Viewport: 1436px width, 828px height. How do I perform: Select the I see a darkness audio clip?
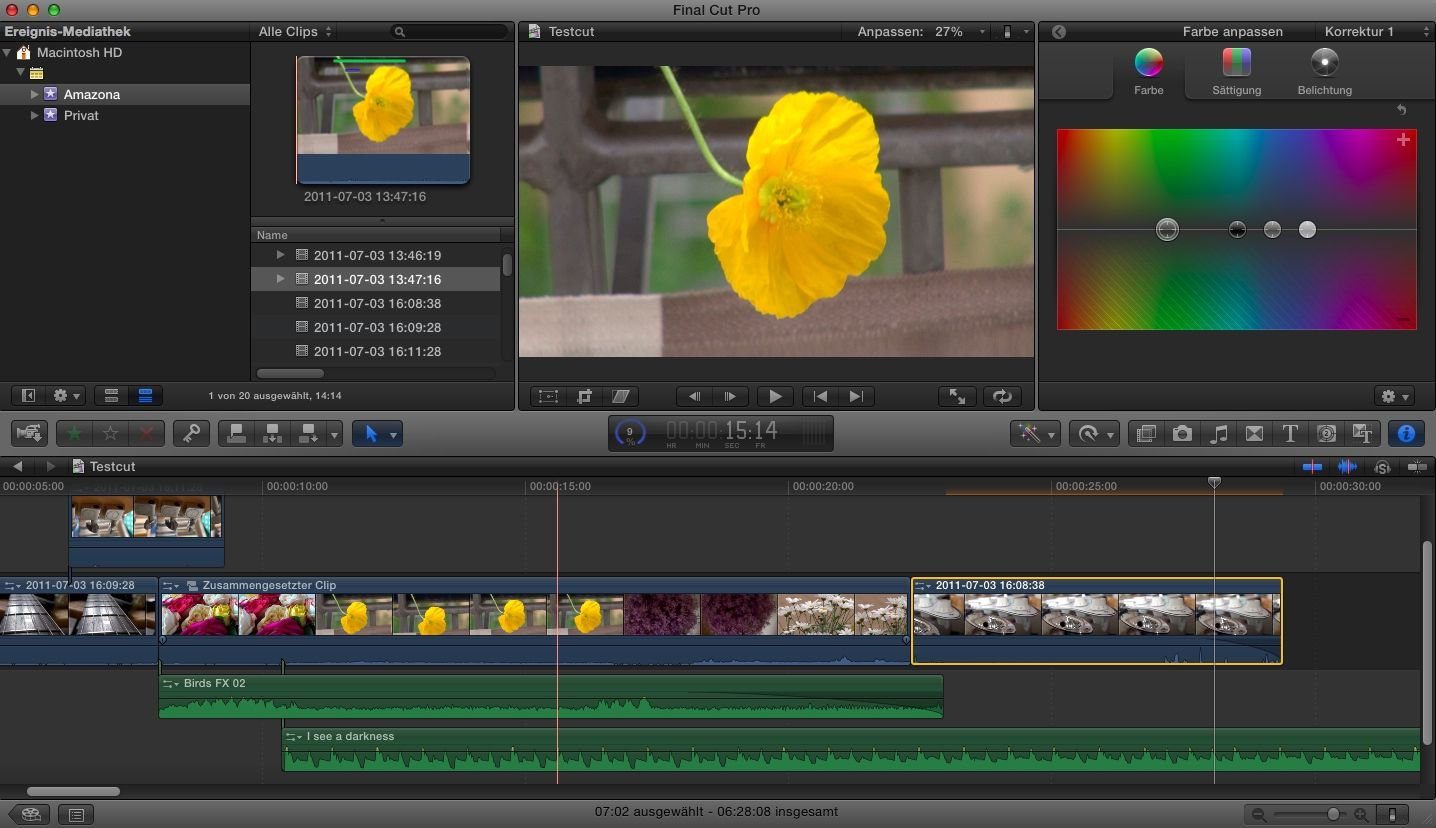click(851, 749)
